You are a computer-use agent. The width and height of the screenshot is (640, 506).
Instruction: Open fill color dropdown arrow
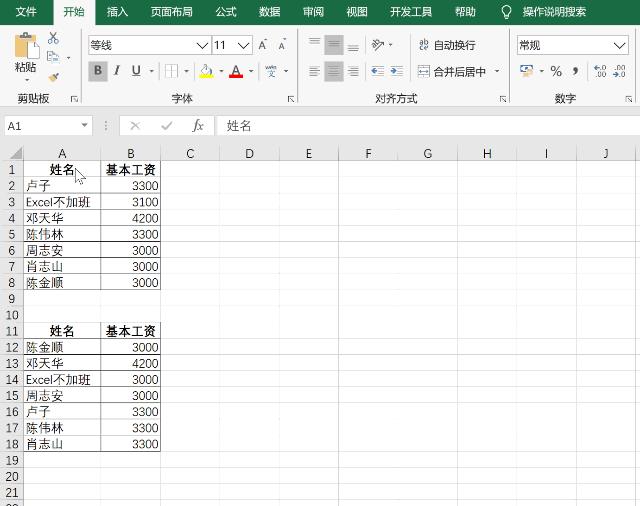pos(221,71)
